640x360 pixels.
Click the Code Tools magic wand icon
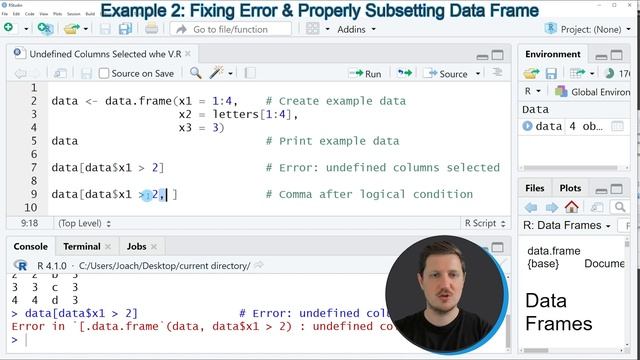click(216, 73)
